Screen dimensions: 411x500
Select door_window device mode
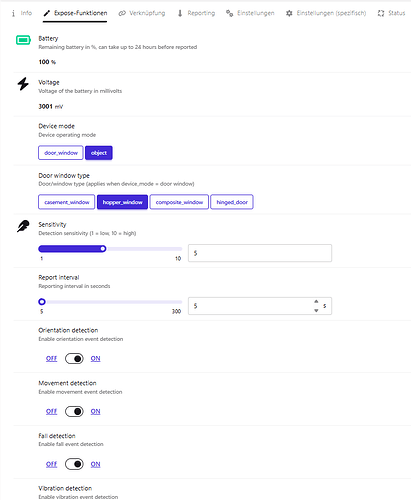pyautogui.click(x=61, y=153)
